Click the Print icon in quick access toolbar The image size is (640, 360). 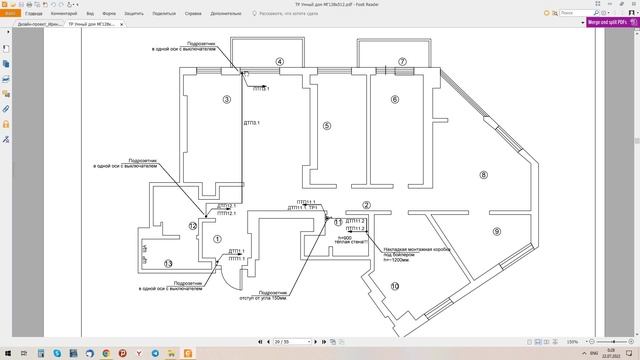(x=29, y=4)
